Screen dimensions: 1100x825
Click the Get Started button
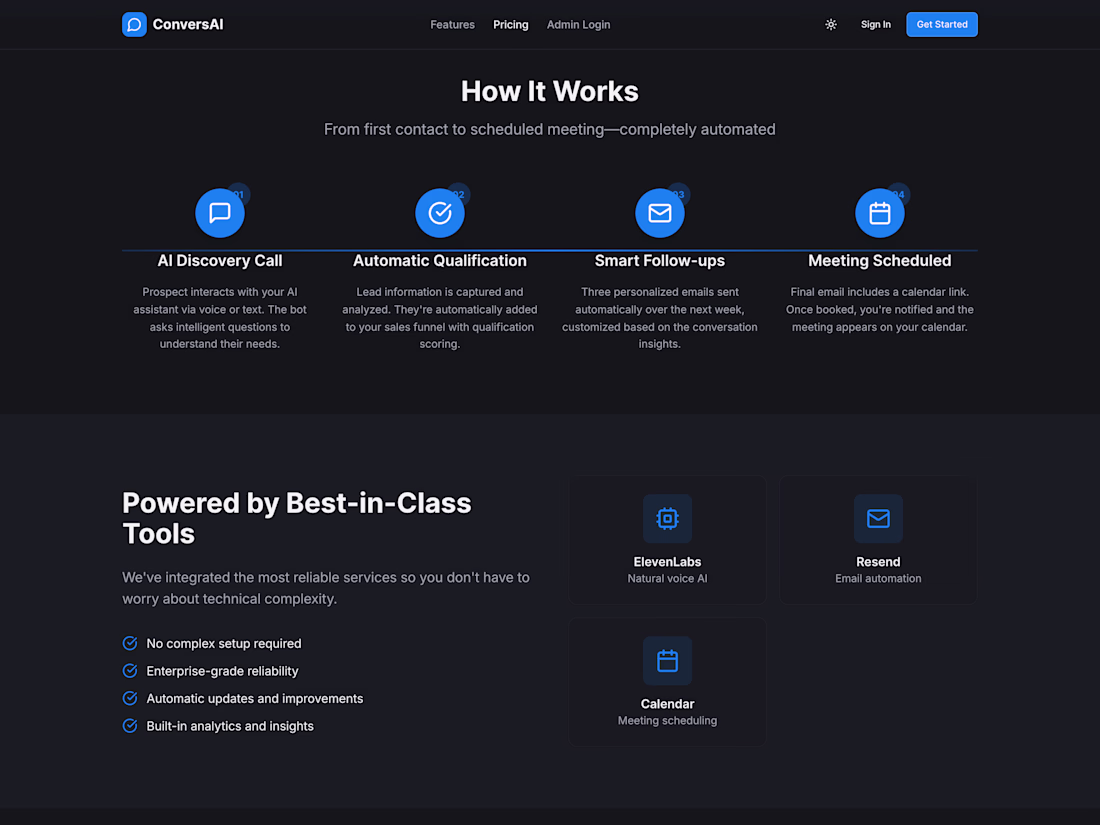click(x=941, y=25)
